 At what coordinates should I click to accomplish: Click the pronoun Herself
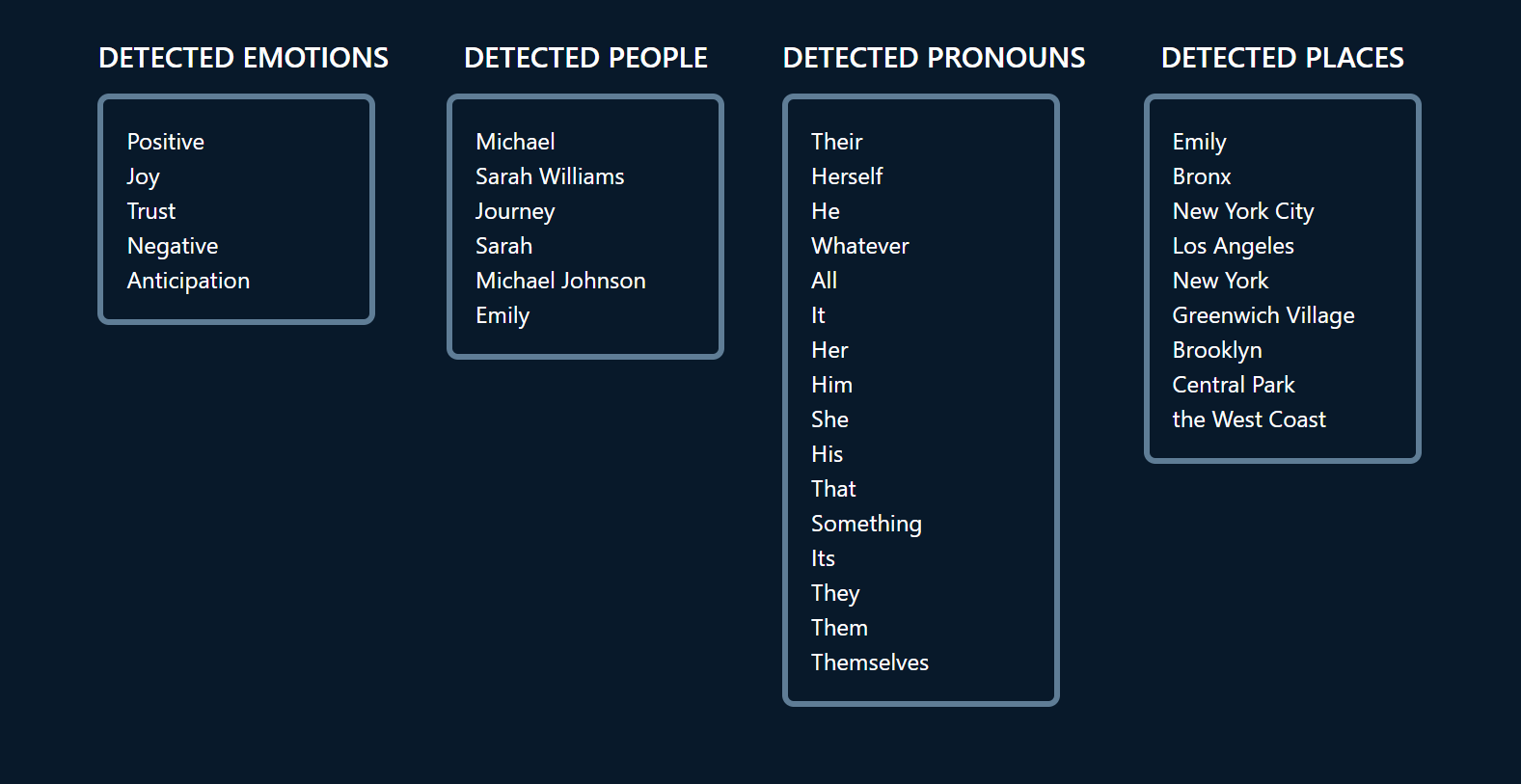(x=847, y=176)
